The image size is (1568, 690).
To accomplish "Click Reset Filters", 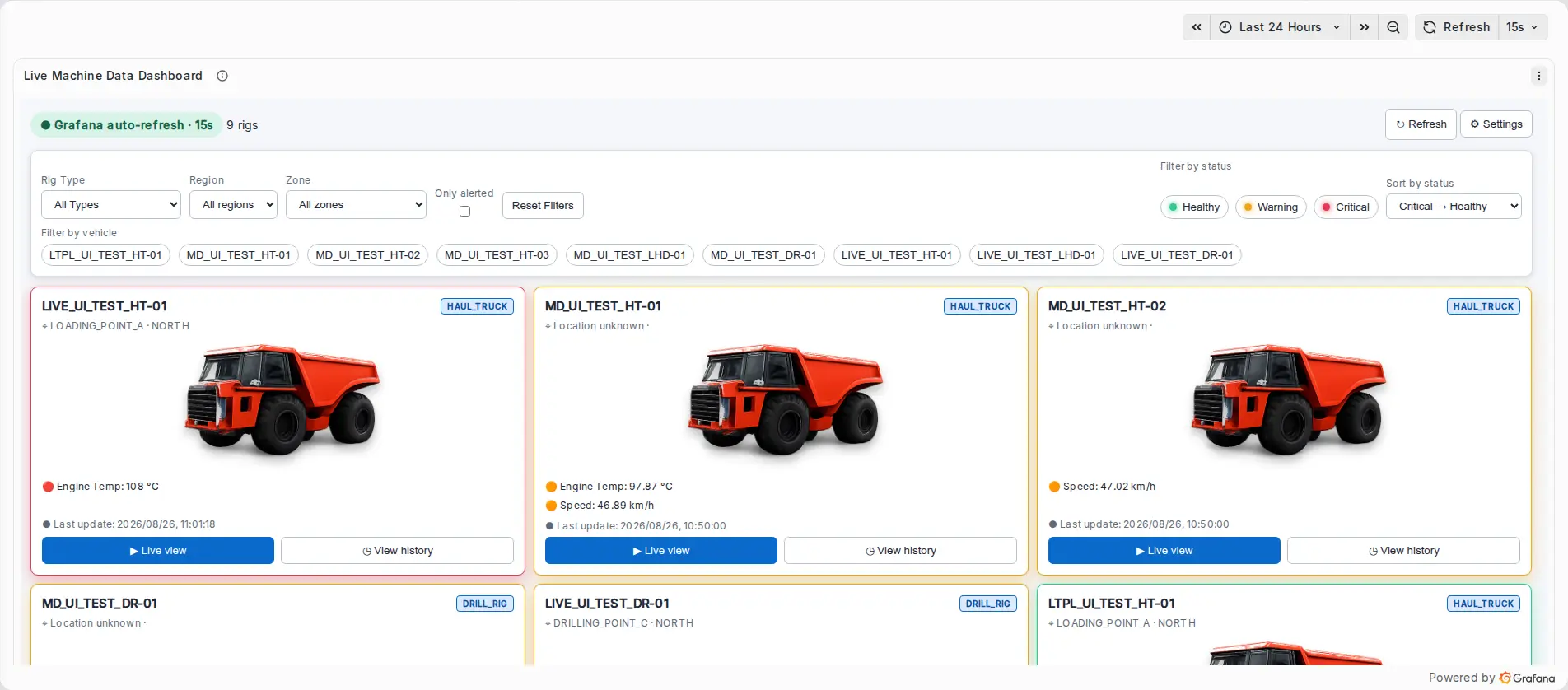I will pos(543,206).
